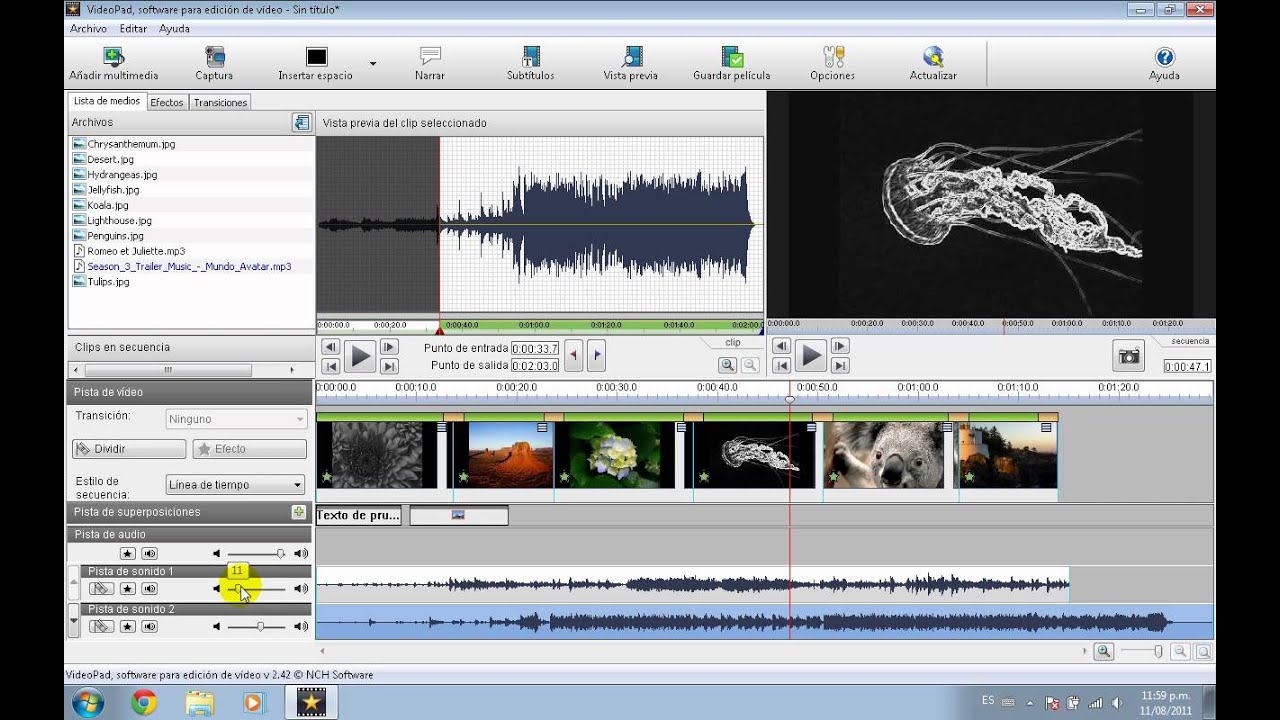
Task: Open effects star on Pista de sonido 1
Action: pyautogui.click(x=127, y=589)
